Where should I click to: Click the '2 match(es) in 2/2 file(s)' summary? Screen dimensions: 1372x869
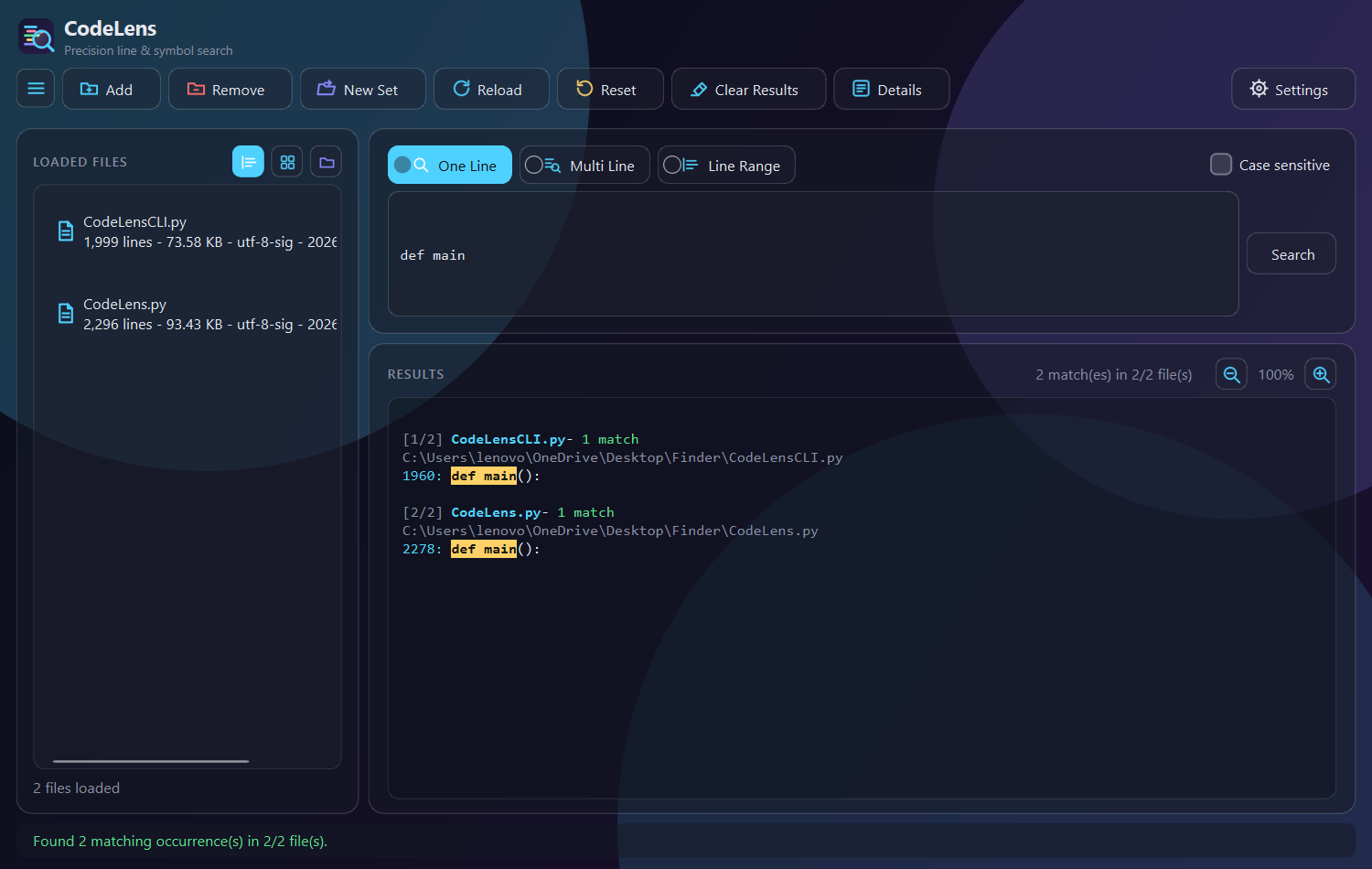[x=1114, y=375]
